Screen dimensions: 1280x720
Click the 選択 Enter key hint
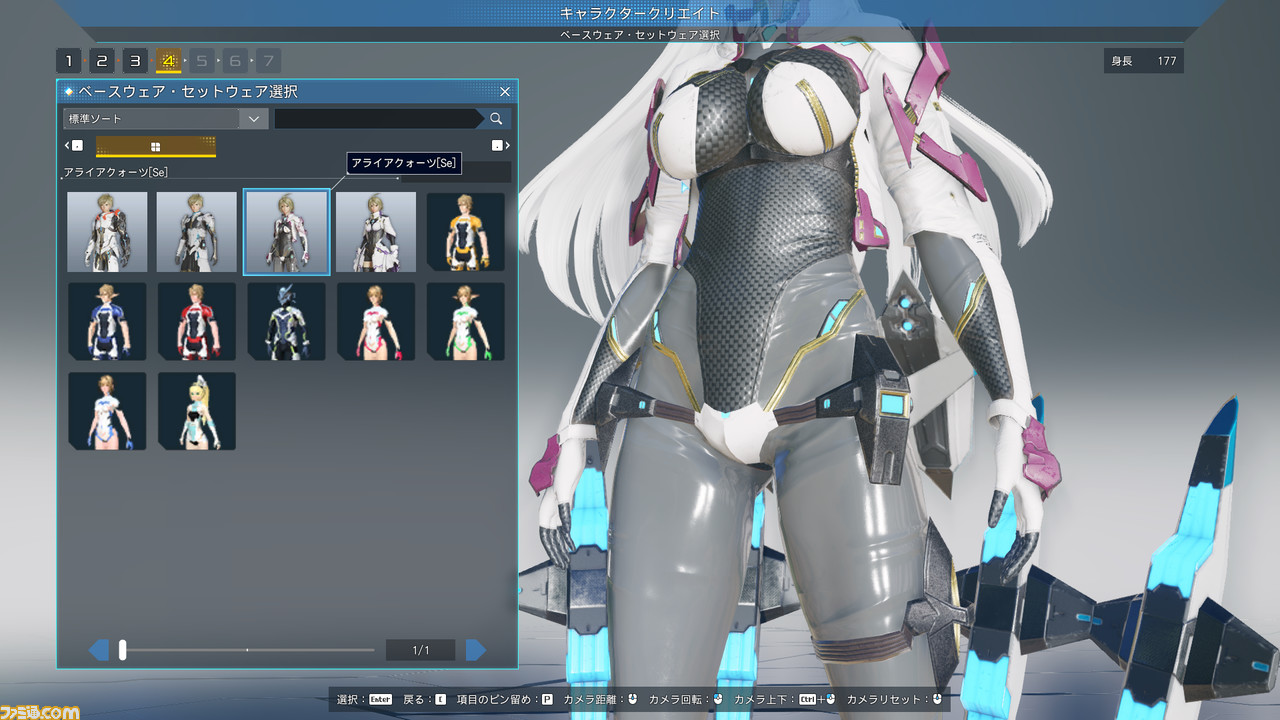[363, 699]
